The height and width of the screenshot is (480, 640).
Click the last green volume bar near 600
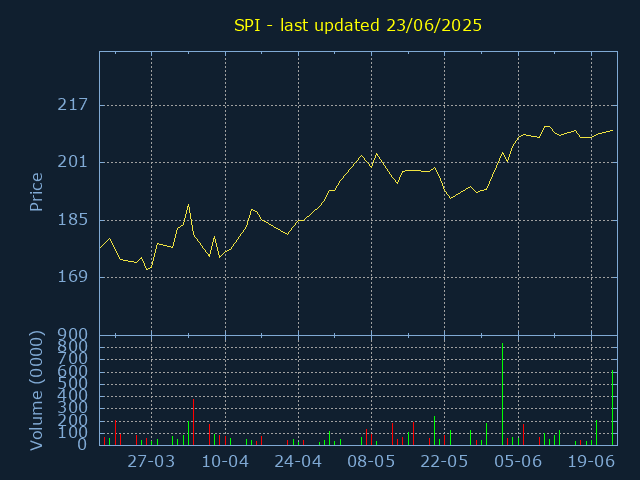[613, 407]
